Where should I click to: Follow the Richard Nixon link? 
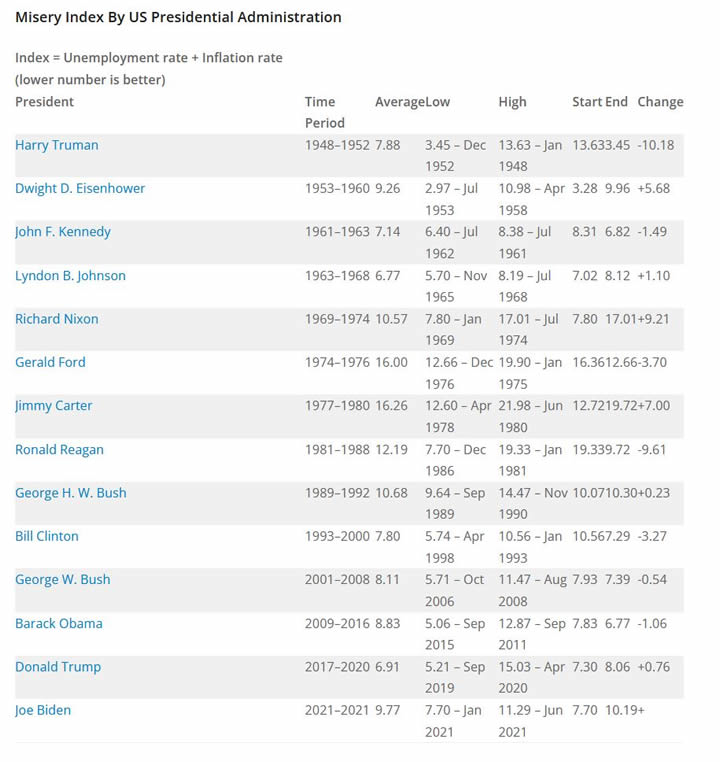[57, 319]
